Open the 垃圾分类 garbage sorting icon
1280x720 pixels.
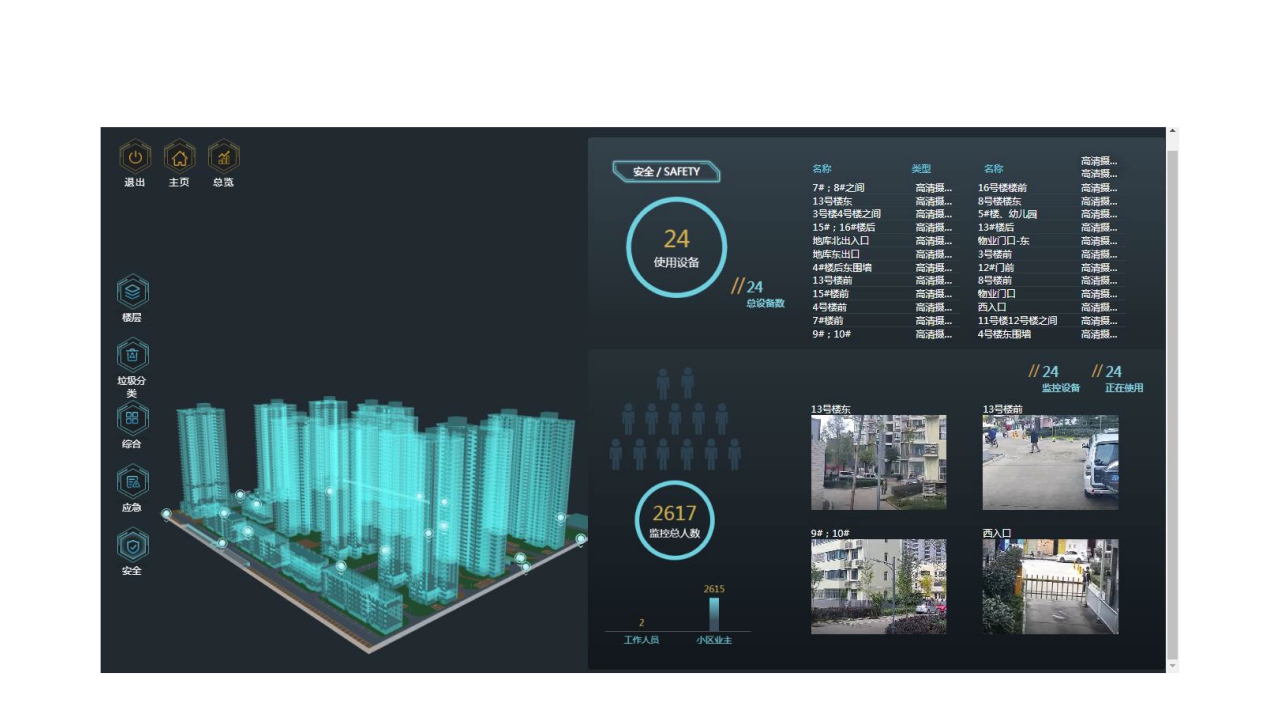click(x=133, y=355)
